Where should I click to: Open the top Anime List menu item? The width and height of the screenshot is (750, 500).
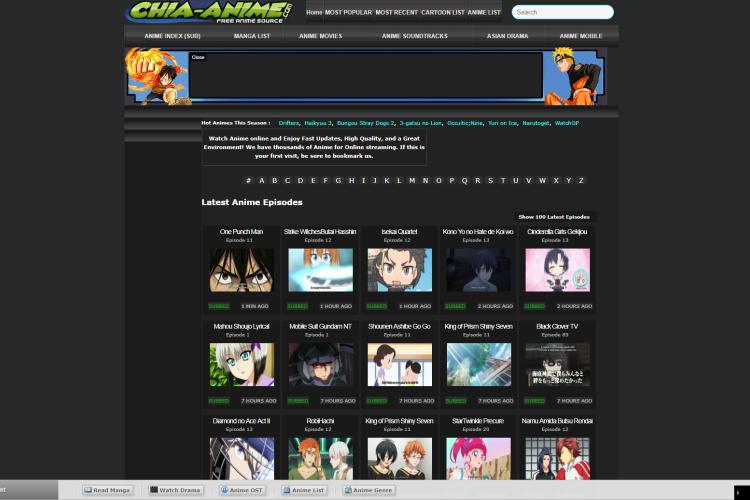tap(484, 12)
